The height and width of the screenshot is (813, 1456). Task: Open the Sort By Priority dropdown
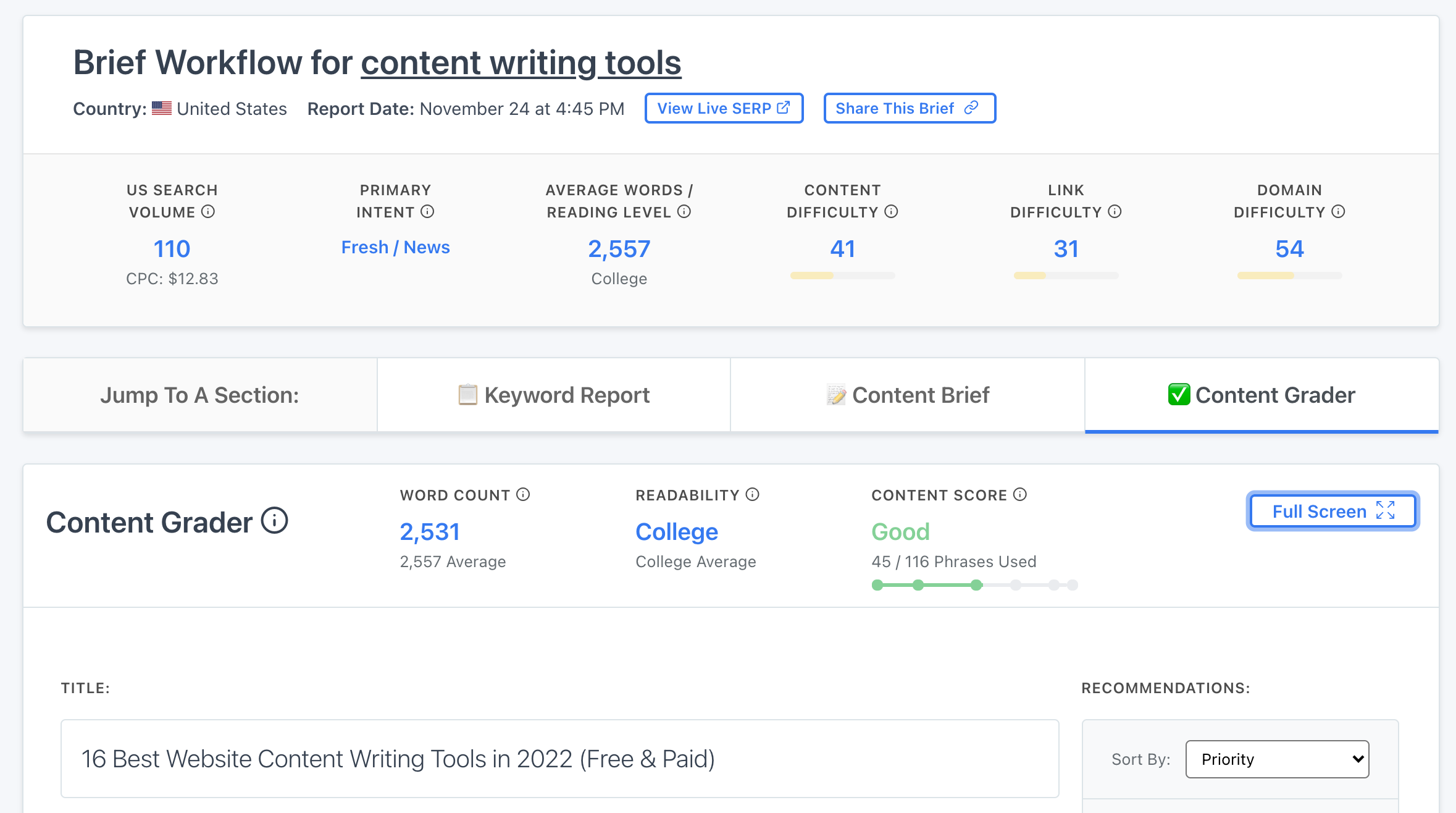click(x=1277, y=759)
